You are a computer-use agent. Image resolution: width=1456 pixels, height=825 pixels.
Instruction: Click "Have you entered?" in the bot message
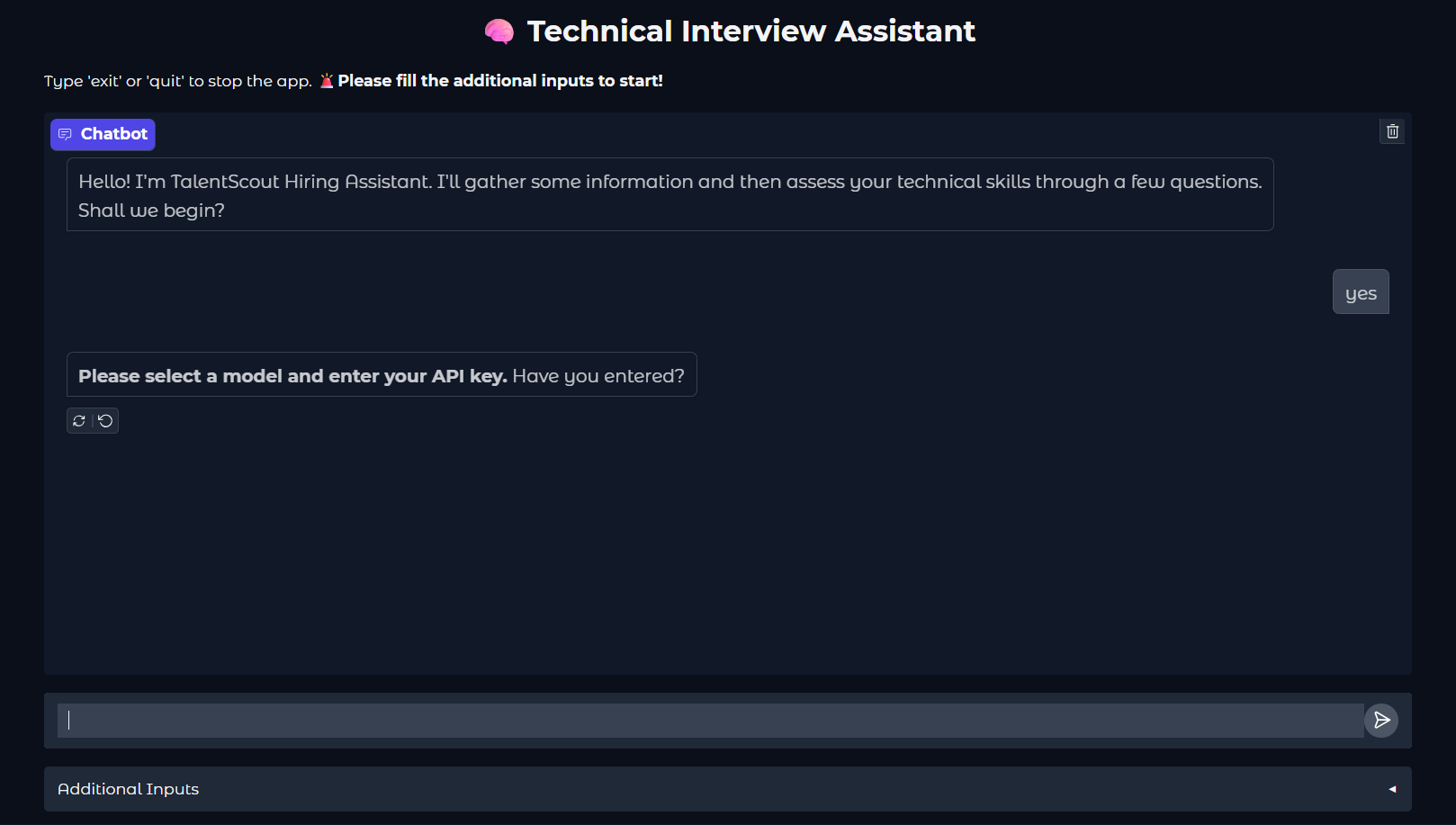[x=598, y=376]
